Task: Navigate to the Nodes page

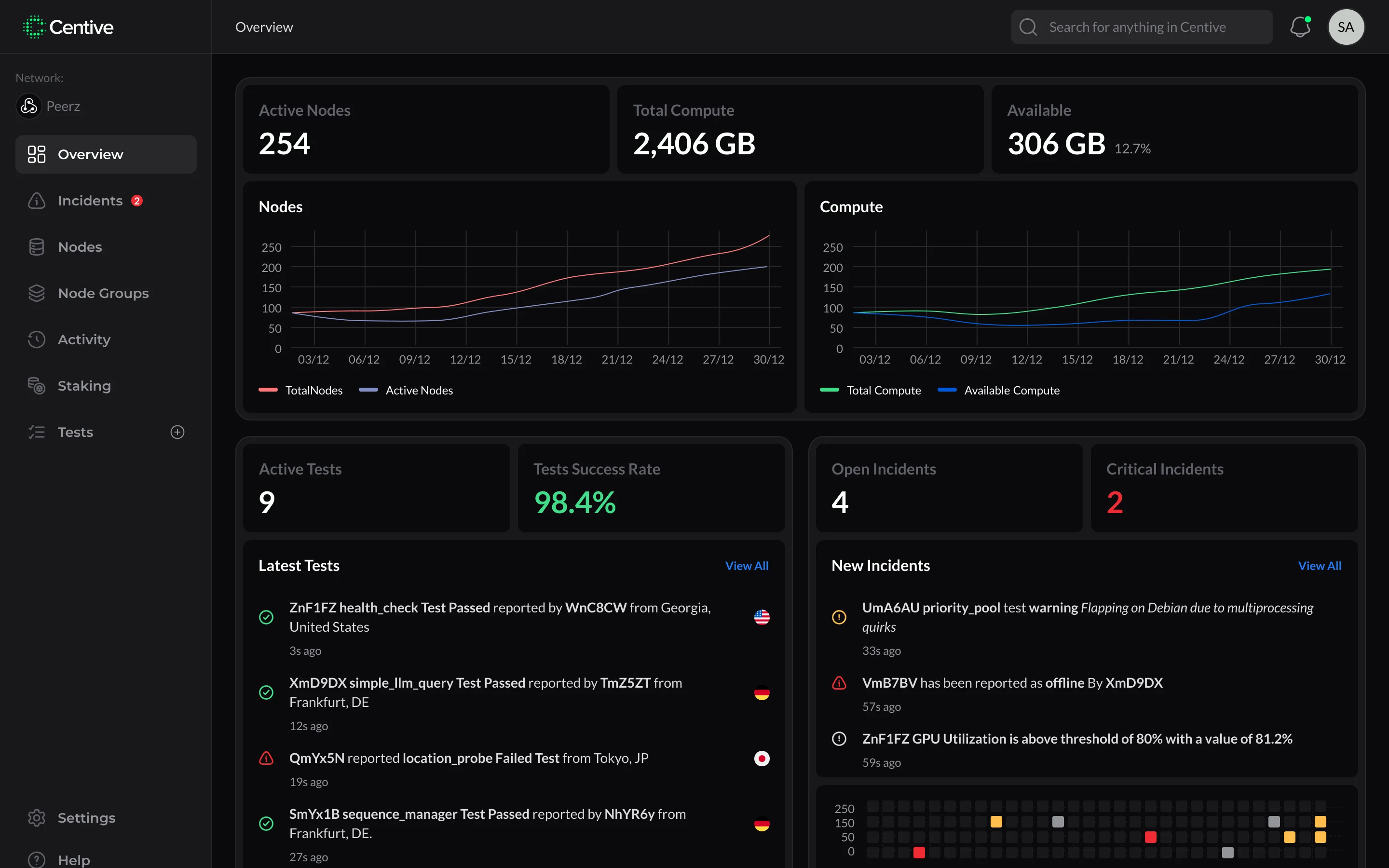Action: (x=106, y=247)
